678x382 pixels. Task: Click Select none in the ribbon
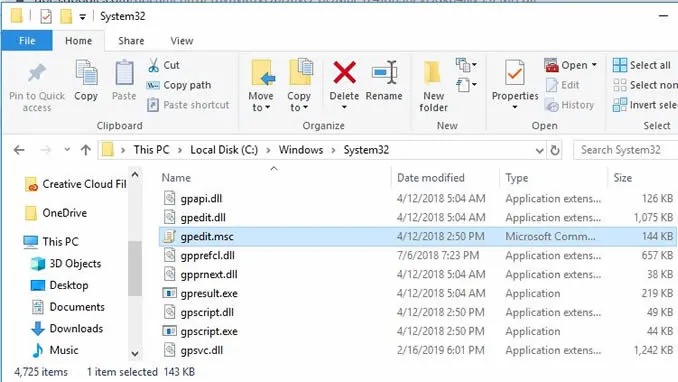[x=646, y=85]
